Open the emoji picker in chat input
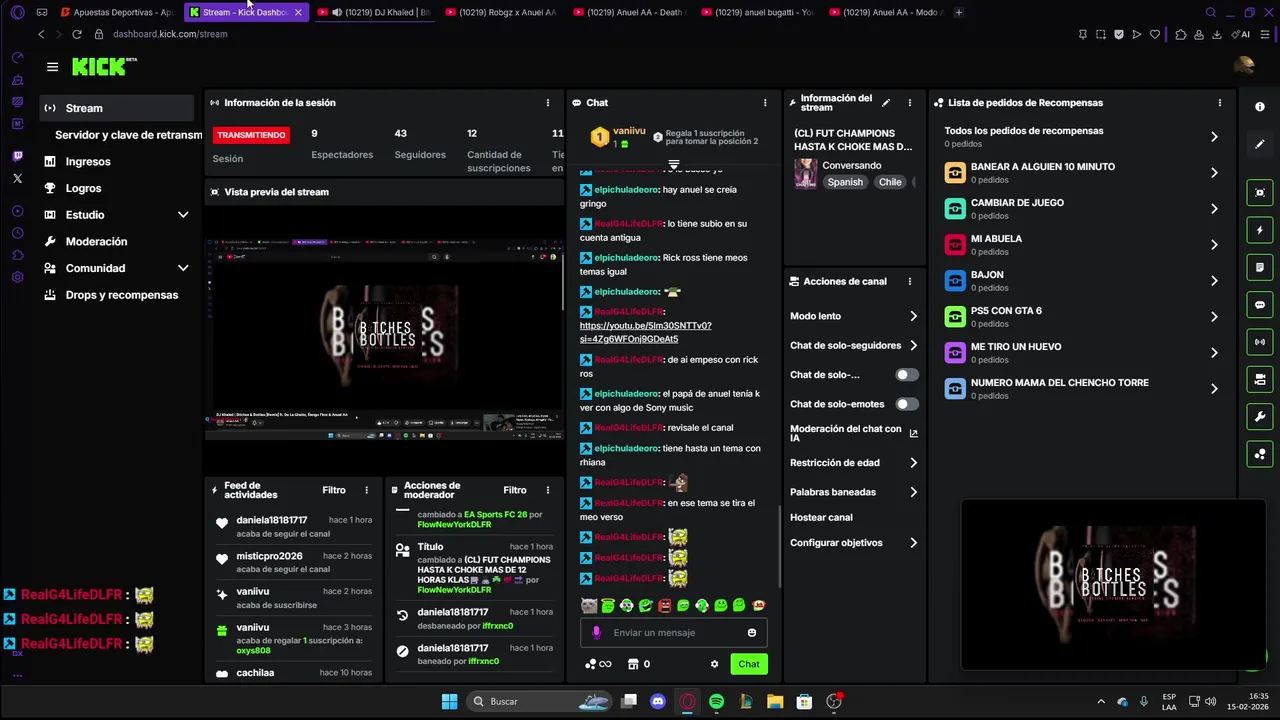The height and width of the screenshot is (720, 1280). [x=752, y=632]
